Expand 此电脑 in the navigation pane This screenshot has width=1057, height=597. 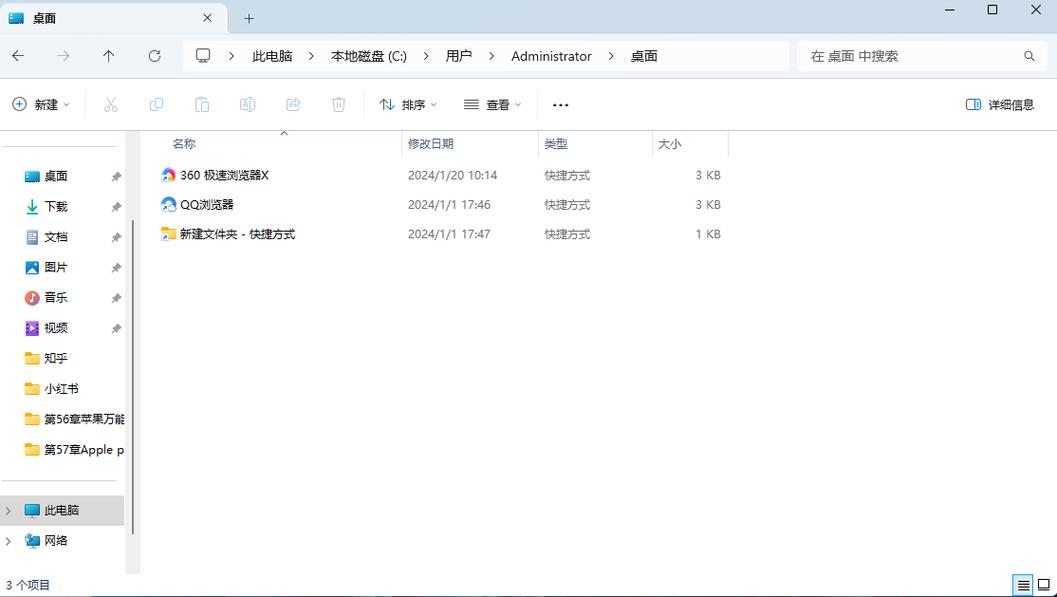tap(8, 510)
